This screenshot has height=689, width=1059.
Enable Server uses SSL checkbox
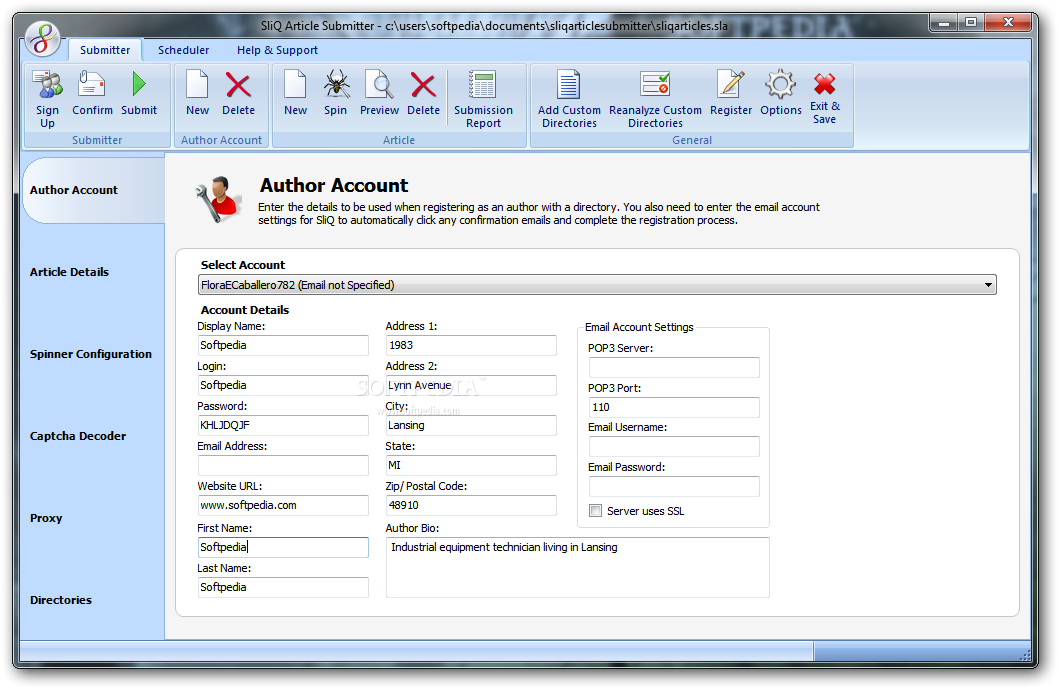pos(595,511)
